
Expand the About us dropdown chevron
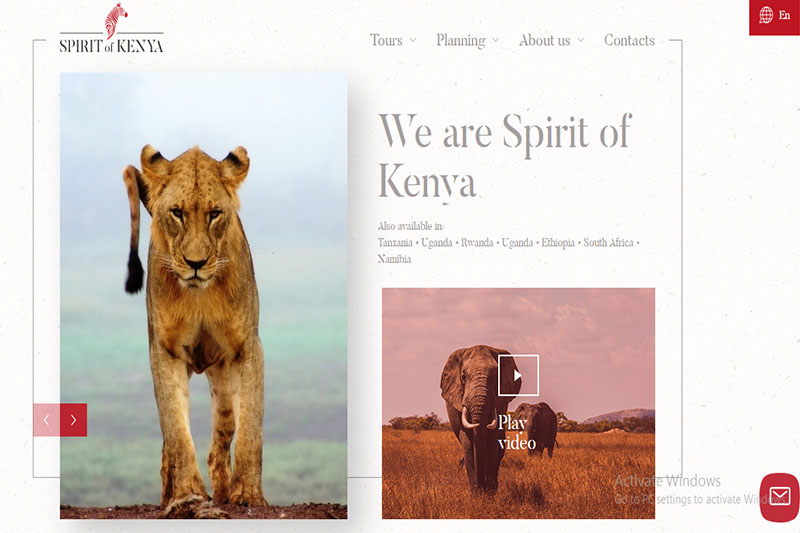[x=580, y=40]
